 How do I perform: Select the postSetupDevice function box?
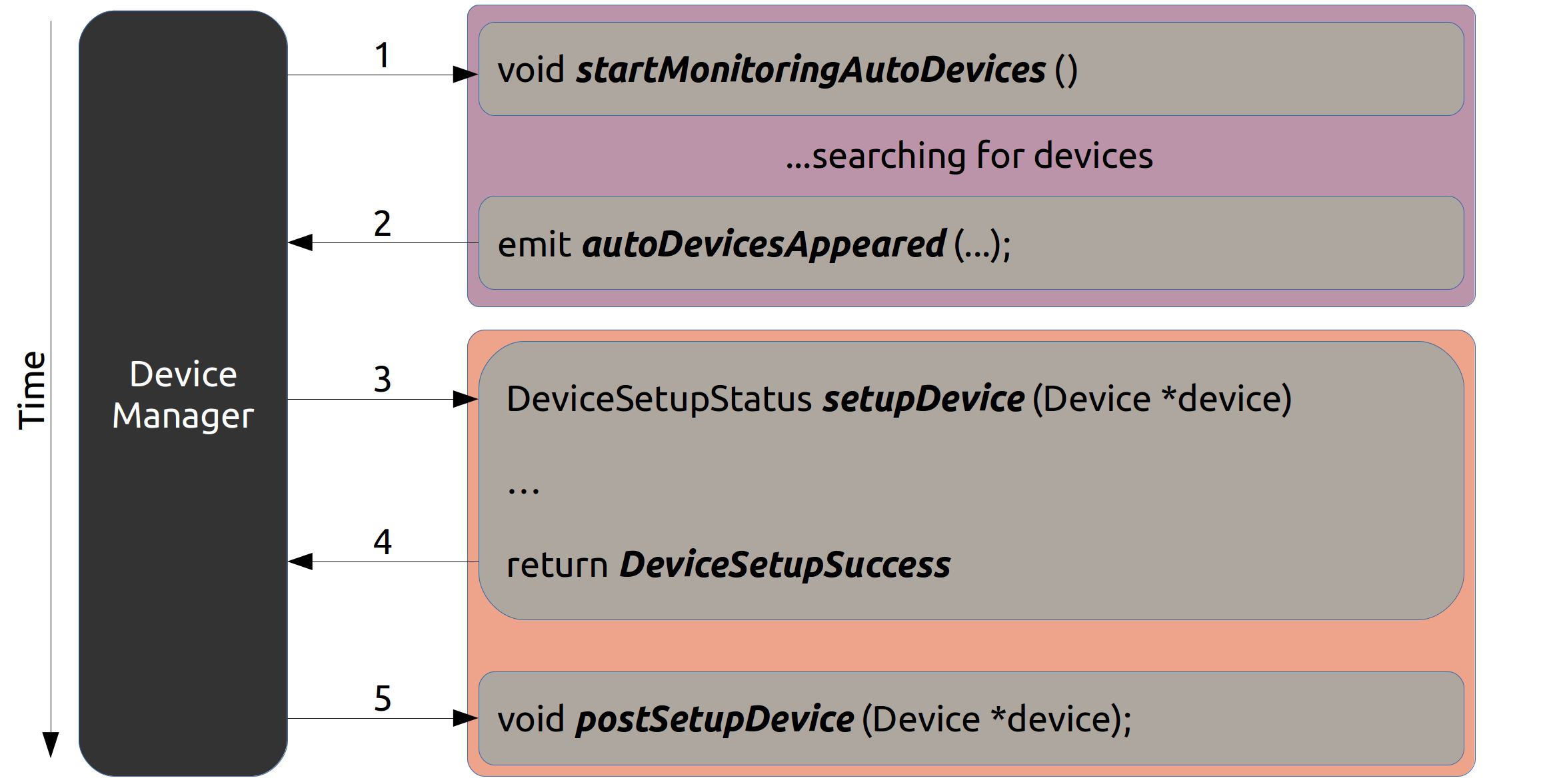(x=971, y=718)
